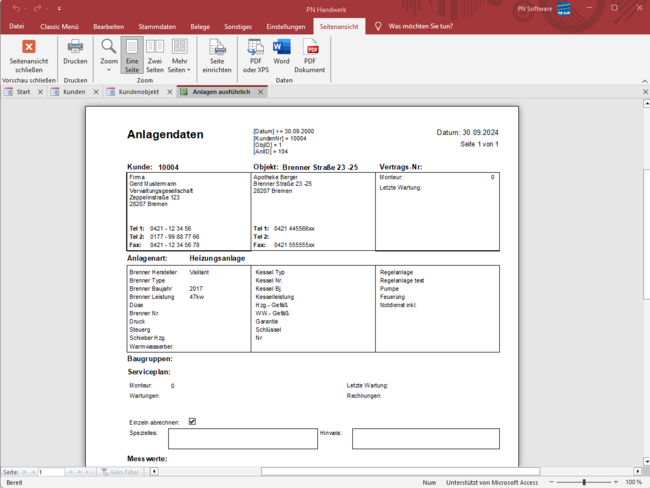The width and height of the screenshot is (650, 488).
Task: Click the vertical scrollbar down arrow
Action: click(x=646, y=461)
